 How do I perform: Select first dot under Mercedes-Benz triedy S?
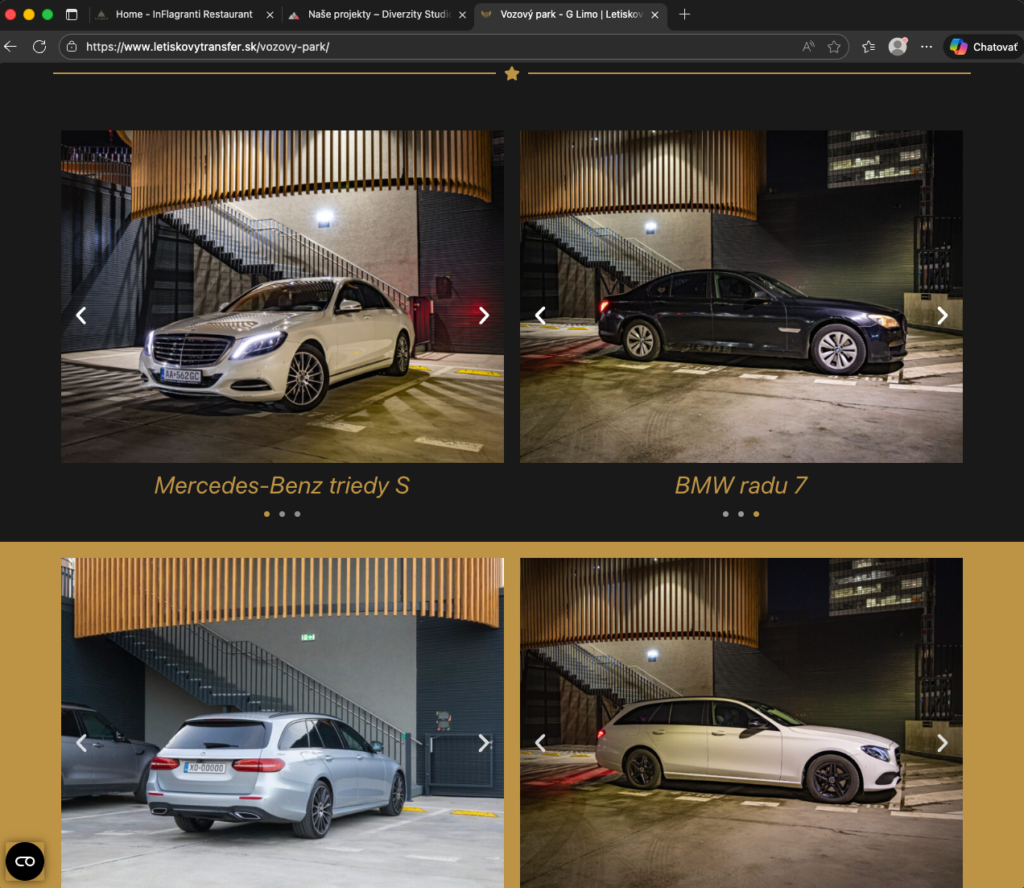click(266, 514)
